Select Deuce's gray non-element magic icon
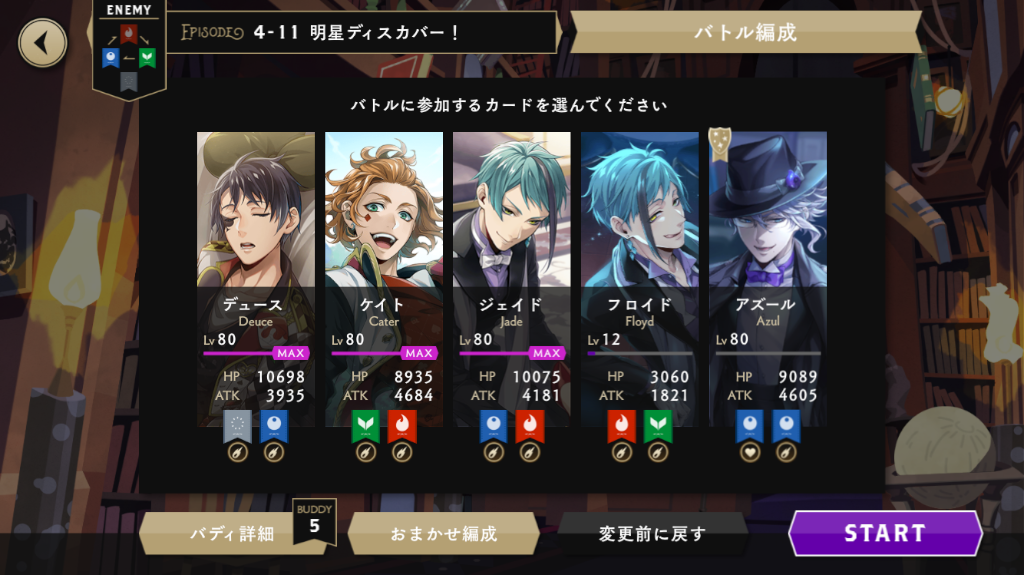The width and height of the screenshot is (1024, 576). pyautogui.click(x=237, y=425)
